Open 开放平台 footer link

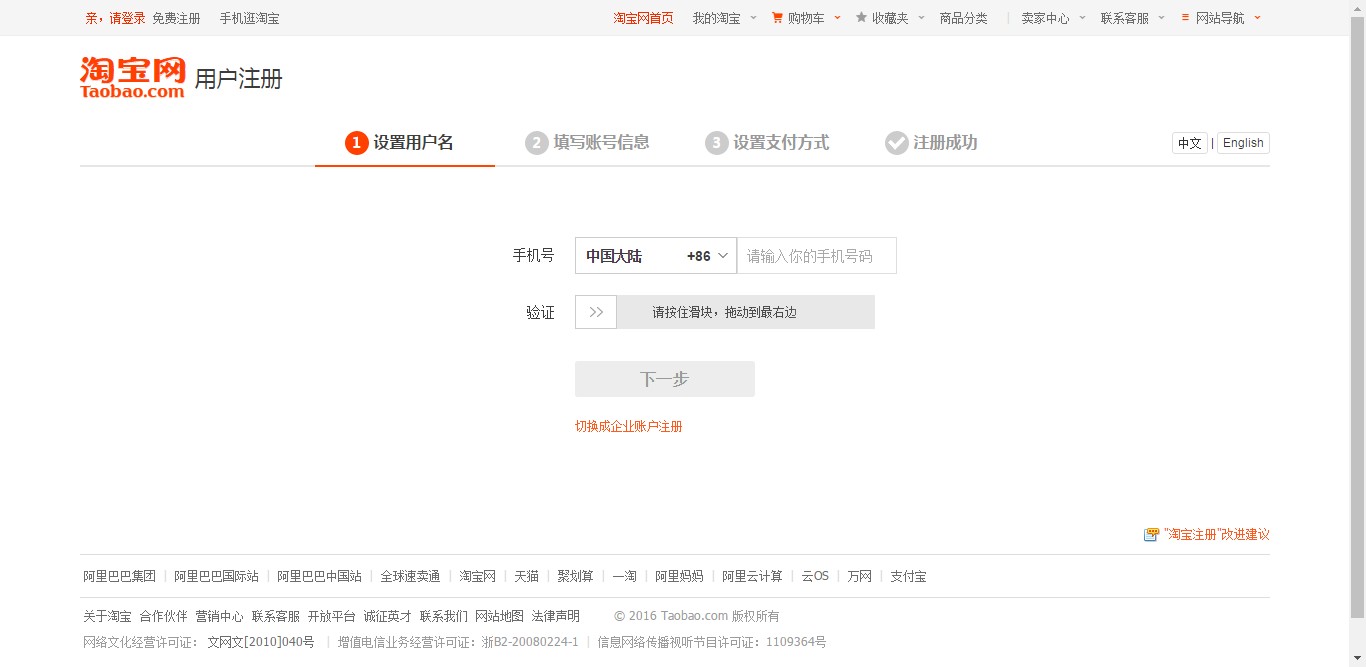(x=332, y=616)
